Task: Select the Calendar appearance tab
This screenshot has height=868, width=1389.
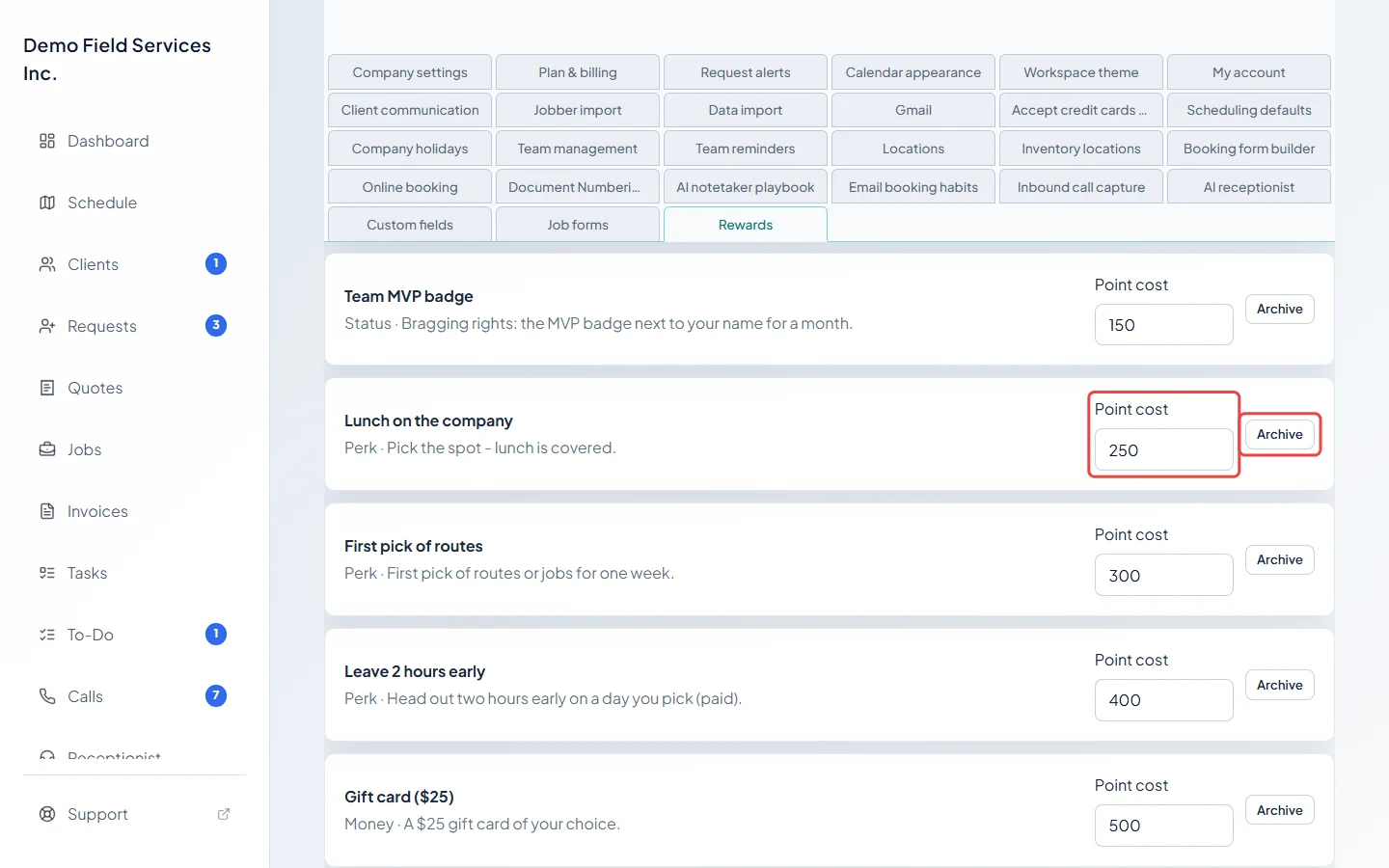Action: tap(913, 72)
